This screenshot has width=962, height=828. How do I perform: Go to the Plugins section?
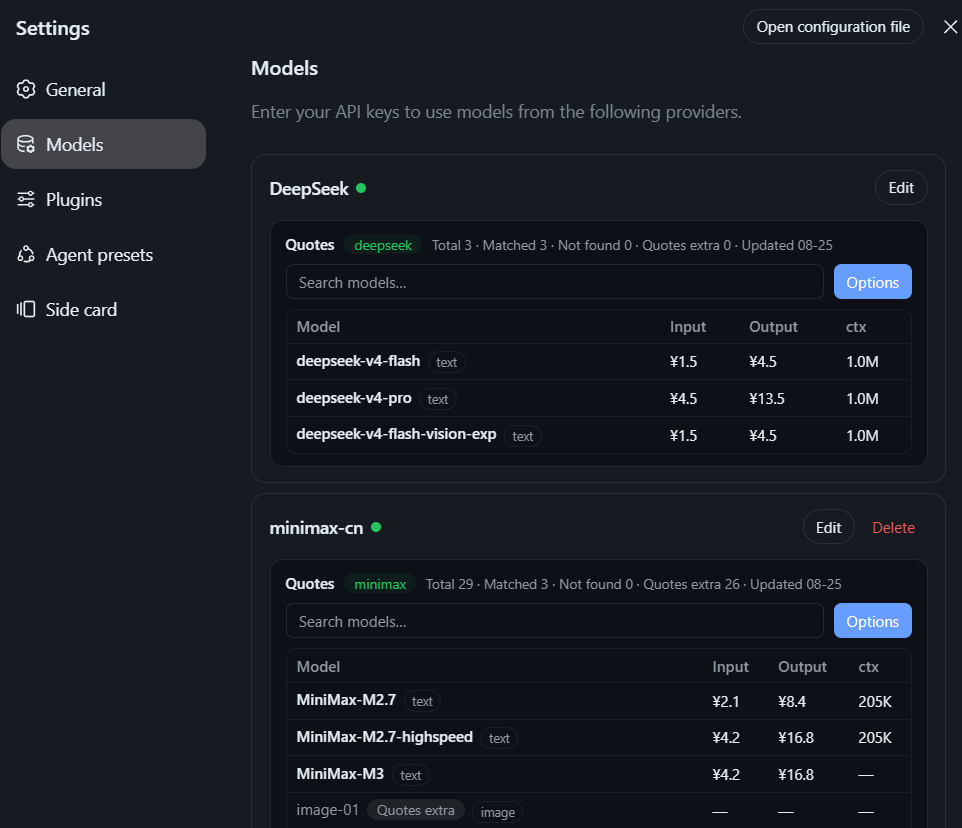pyautogui.click(x=103, y=199)
